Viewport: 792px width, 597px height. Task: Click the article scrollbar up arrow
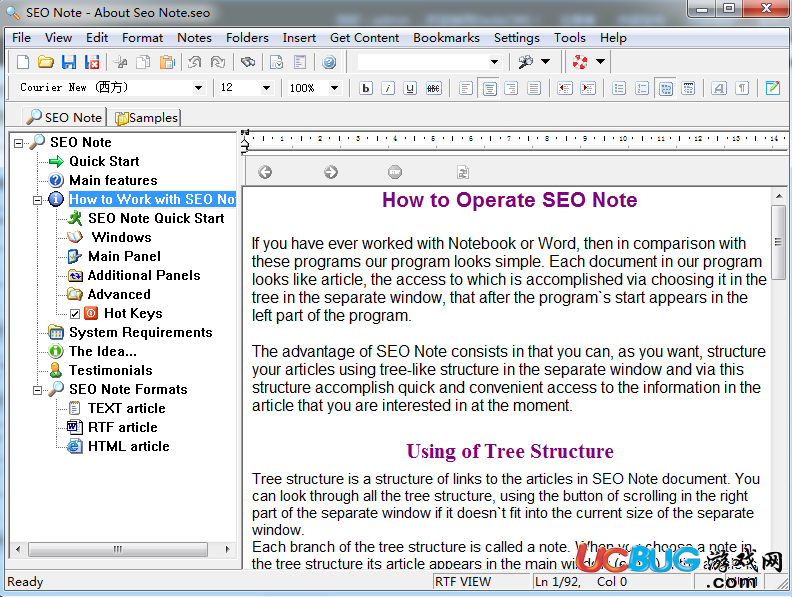tap(778, 196)
